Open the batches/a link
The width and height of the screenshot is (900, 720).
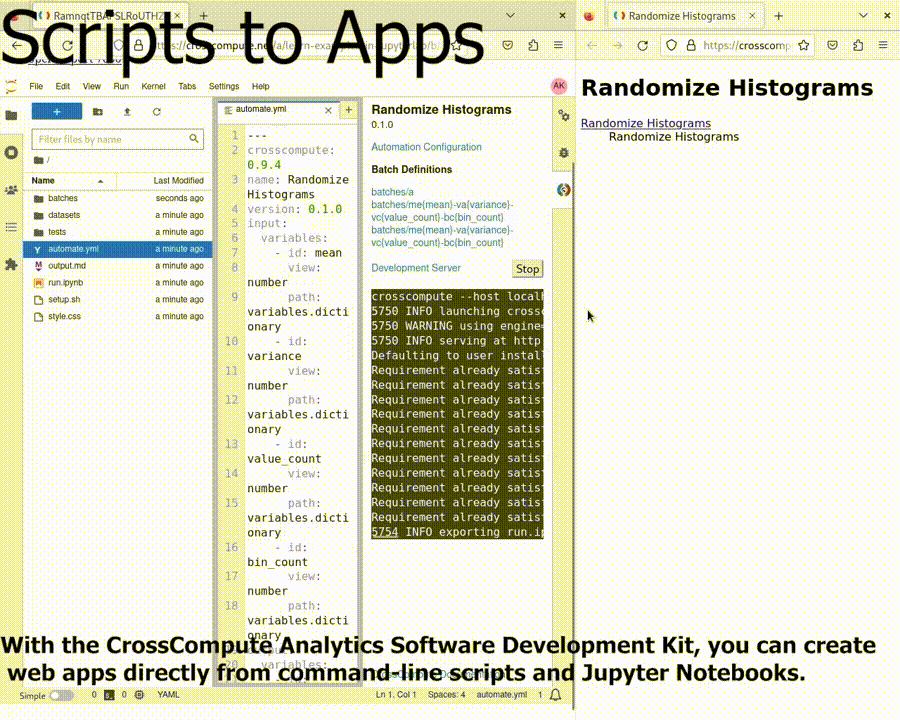tap(393, 192)
